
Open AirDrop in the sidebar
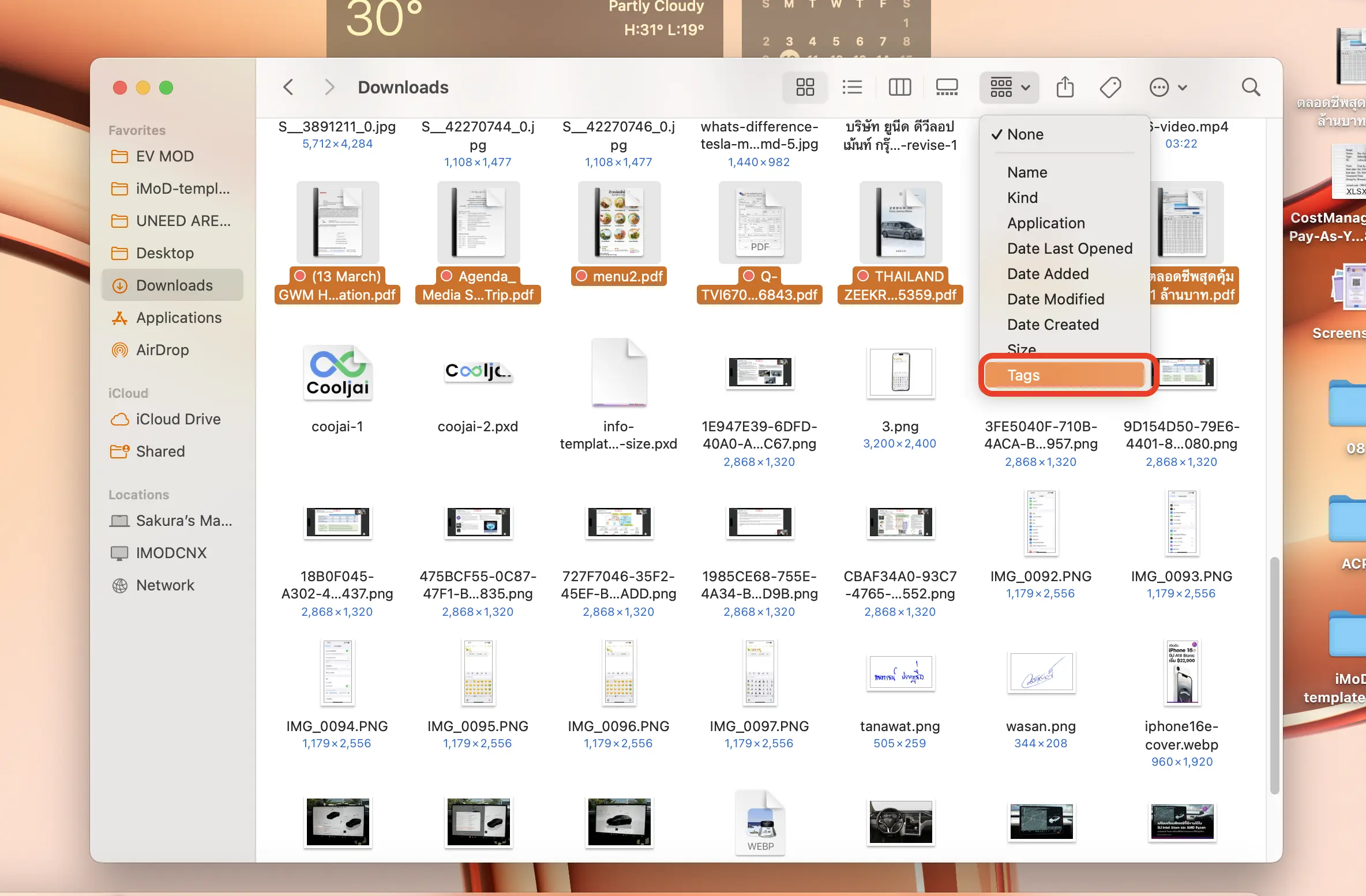coord(162,350)
